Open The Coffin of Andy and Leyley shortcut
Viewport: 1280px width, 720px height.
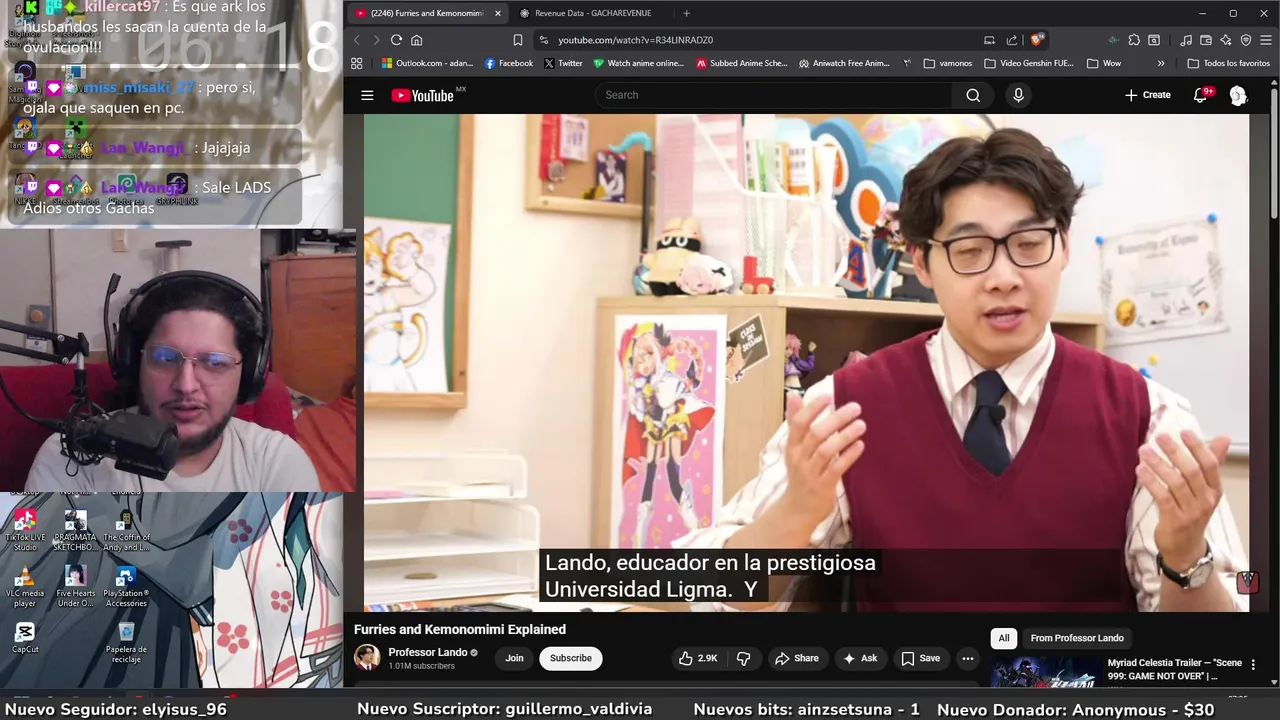[126, 530]
